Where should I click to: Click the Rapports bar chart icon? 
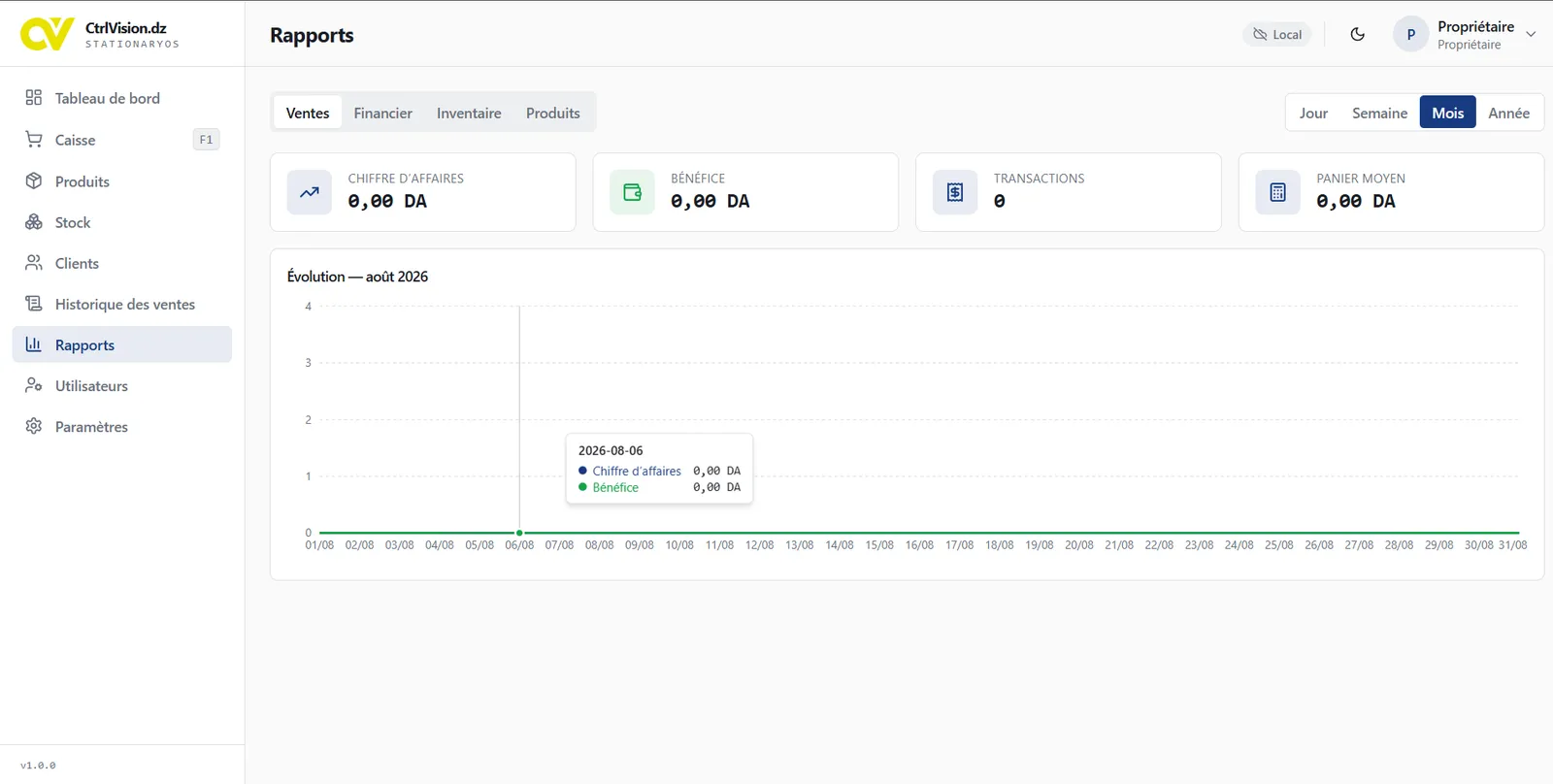click(x=34, y=343)
